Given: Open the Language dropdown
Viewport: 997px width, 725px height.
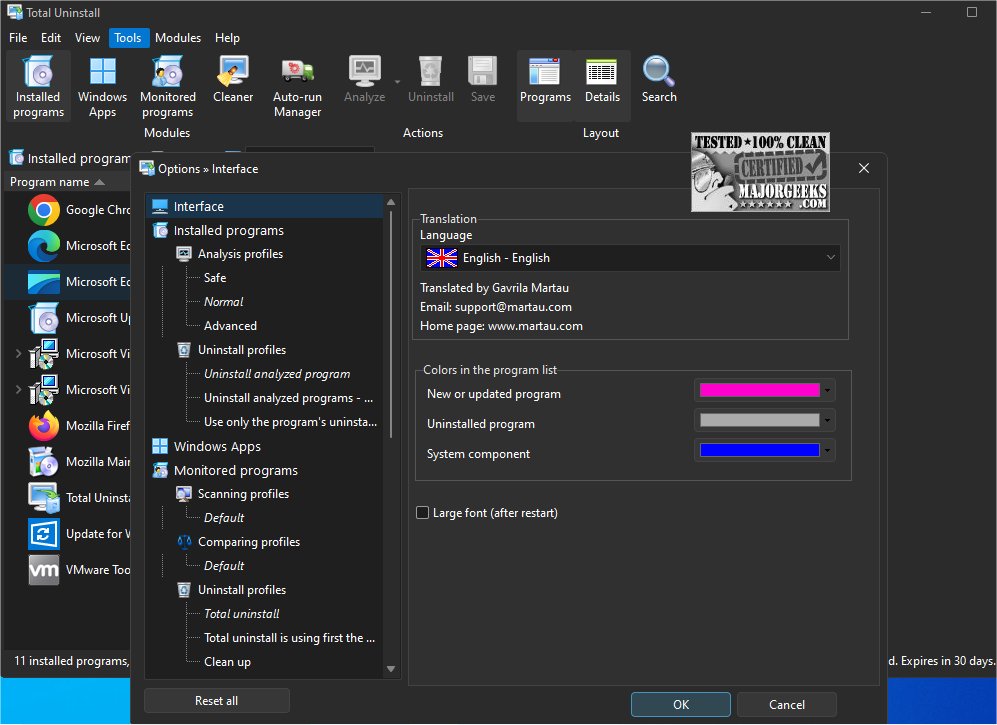Looking at the screenshot, I should [630, 258].
